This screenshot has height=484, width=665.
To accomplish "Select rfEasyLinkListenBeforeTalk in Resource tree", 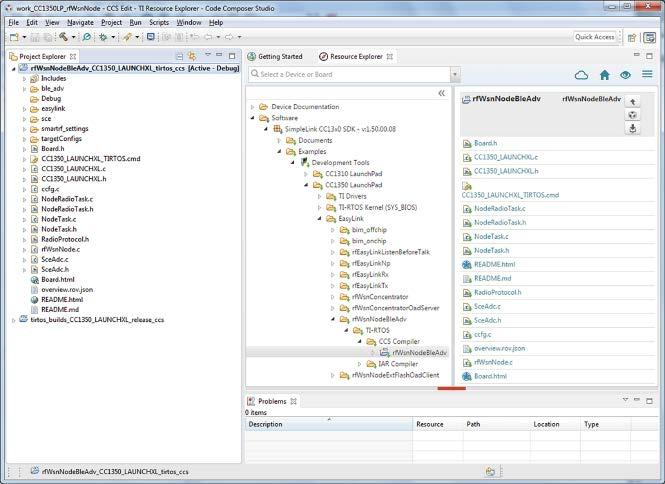I will coord(391,252).
